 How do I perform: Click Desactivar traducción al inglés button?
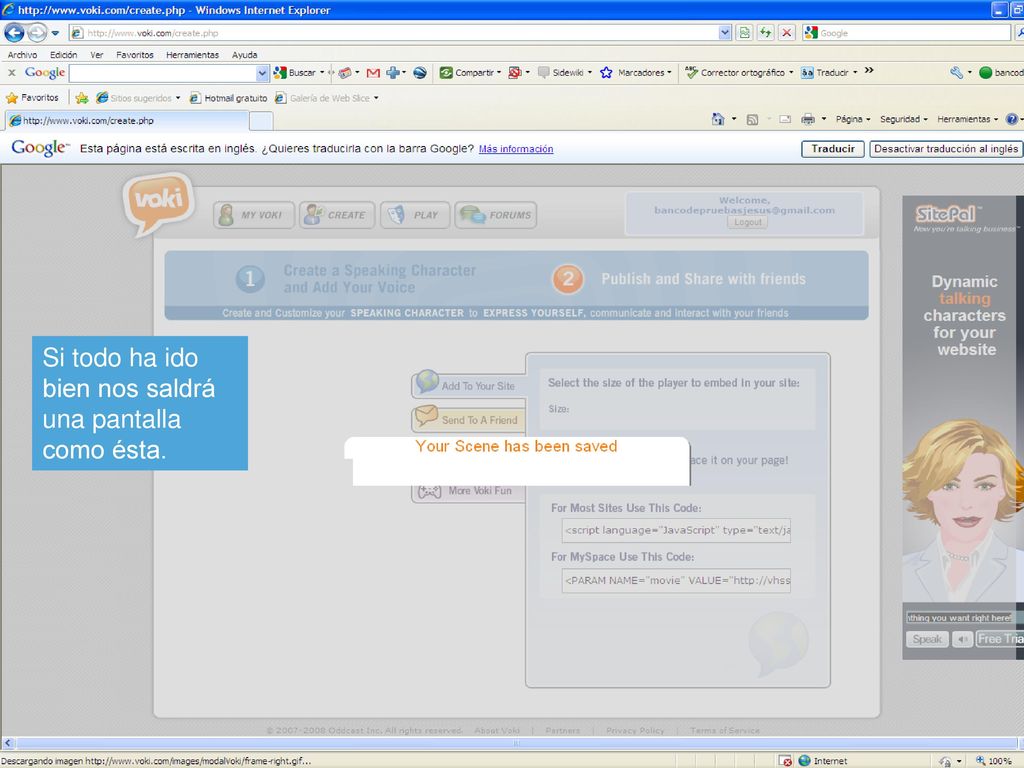point(946,149)
